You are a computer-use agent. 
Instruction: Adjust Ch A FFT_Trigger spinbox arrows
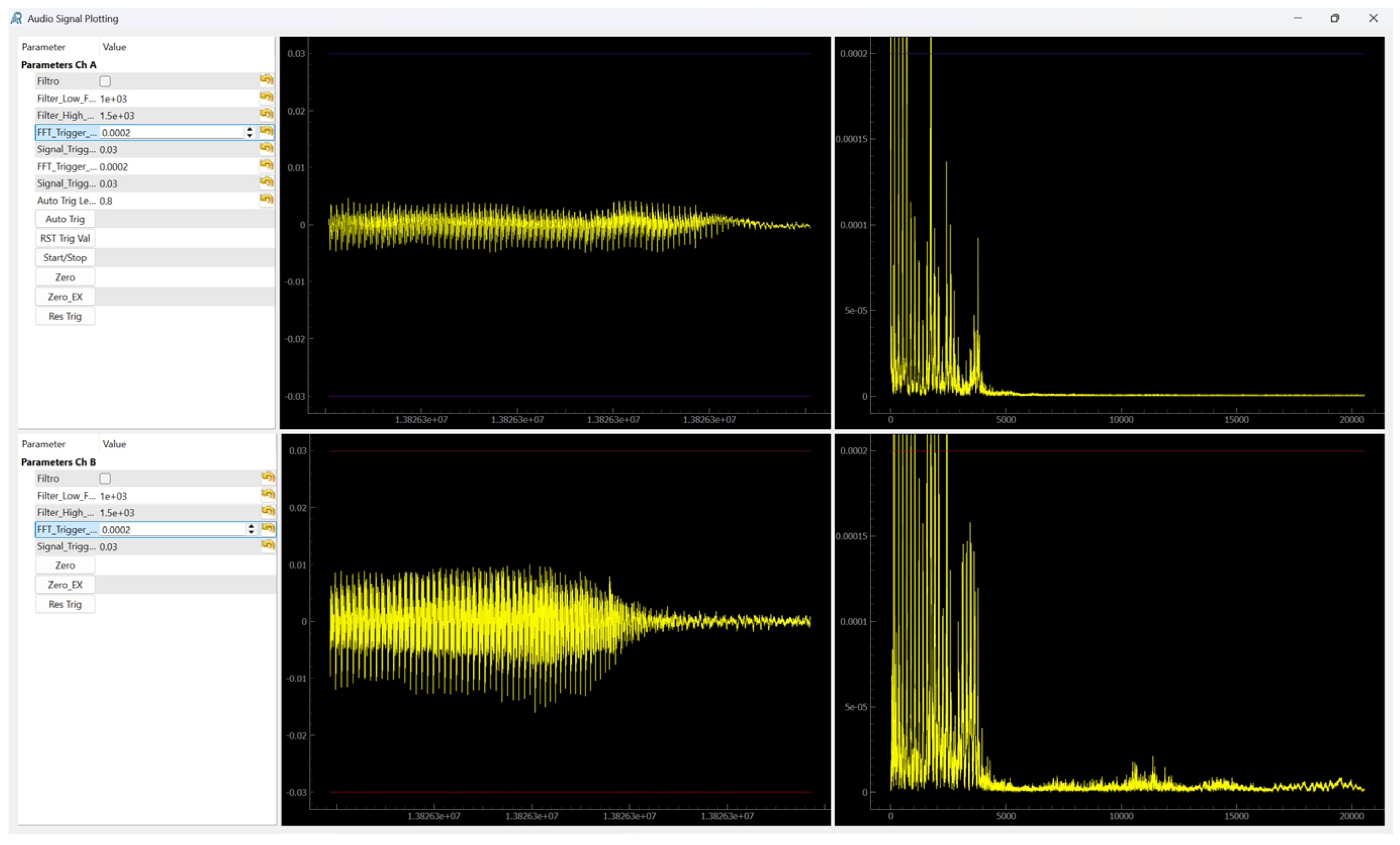tap(250, 132)
